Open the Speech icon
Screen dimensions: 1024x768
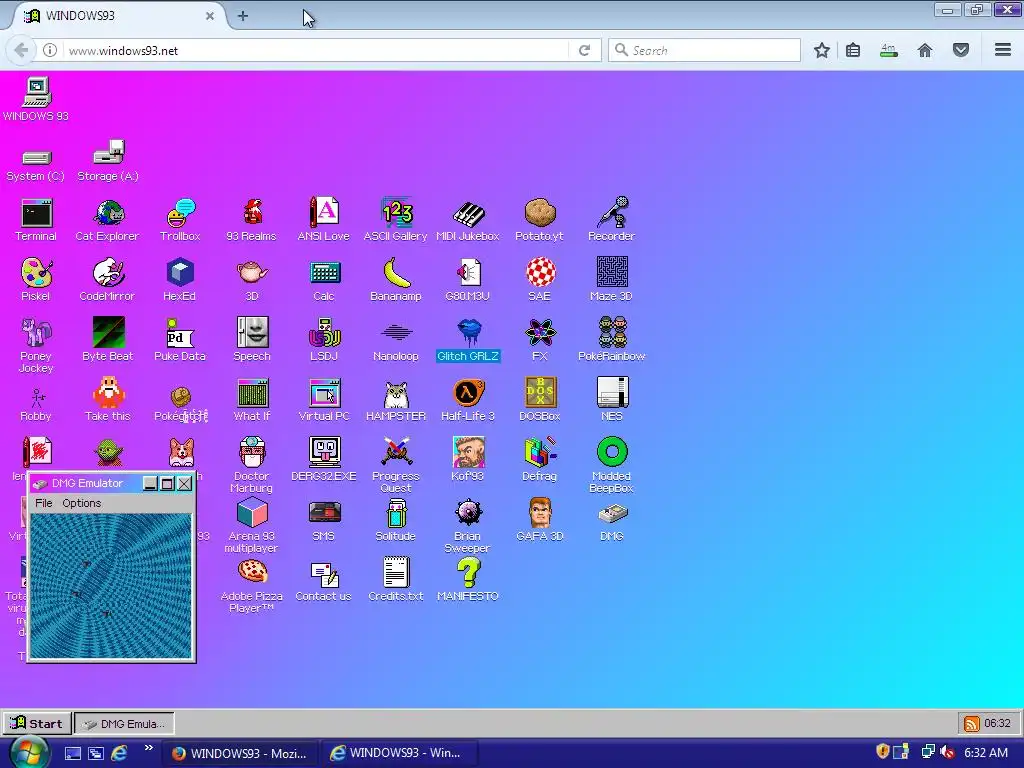pyautogui.click(x=252, y=340)
